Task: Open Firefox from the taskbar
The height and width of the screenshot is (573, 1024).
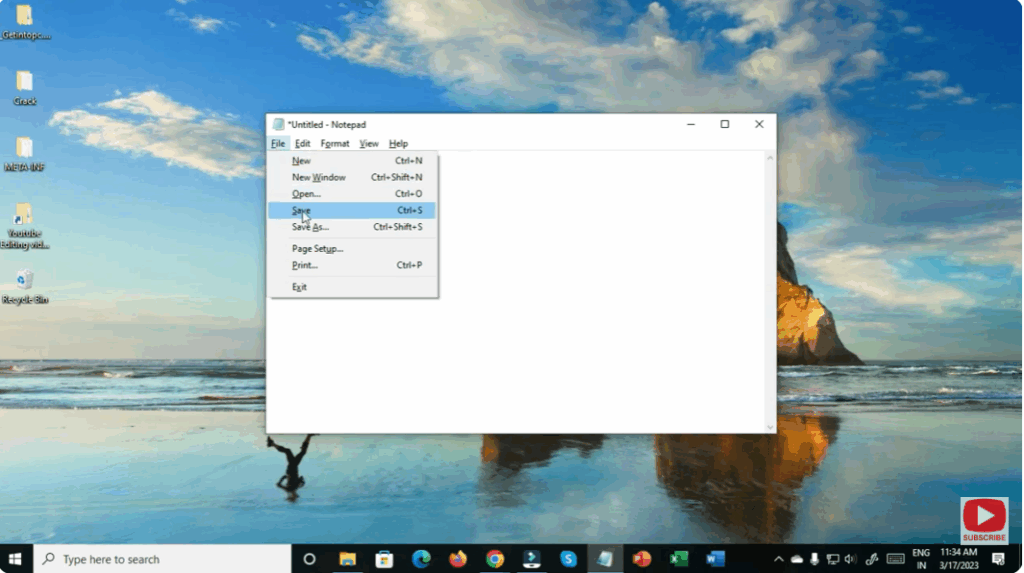Action: 458,559
